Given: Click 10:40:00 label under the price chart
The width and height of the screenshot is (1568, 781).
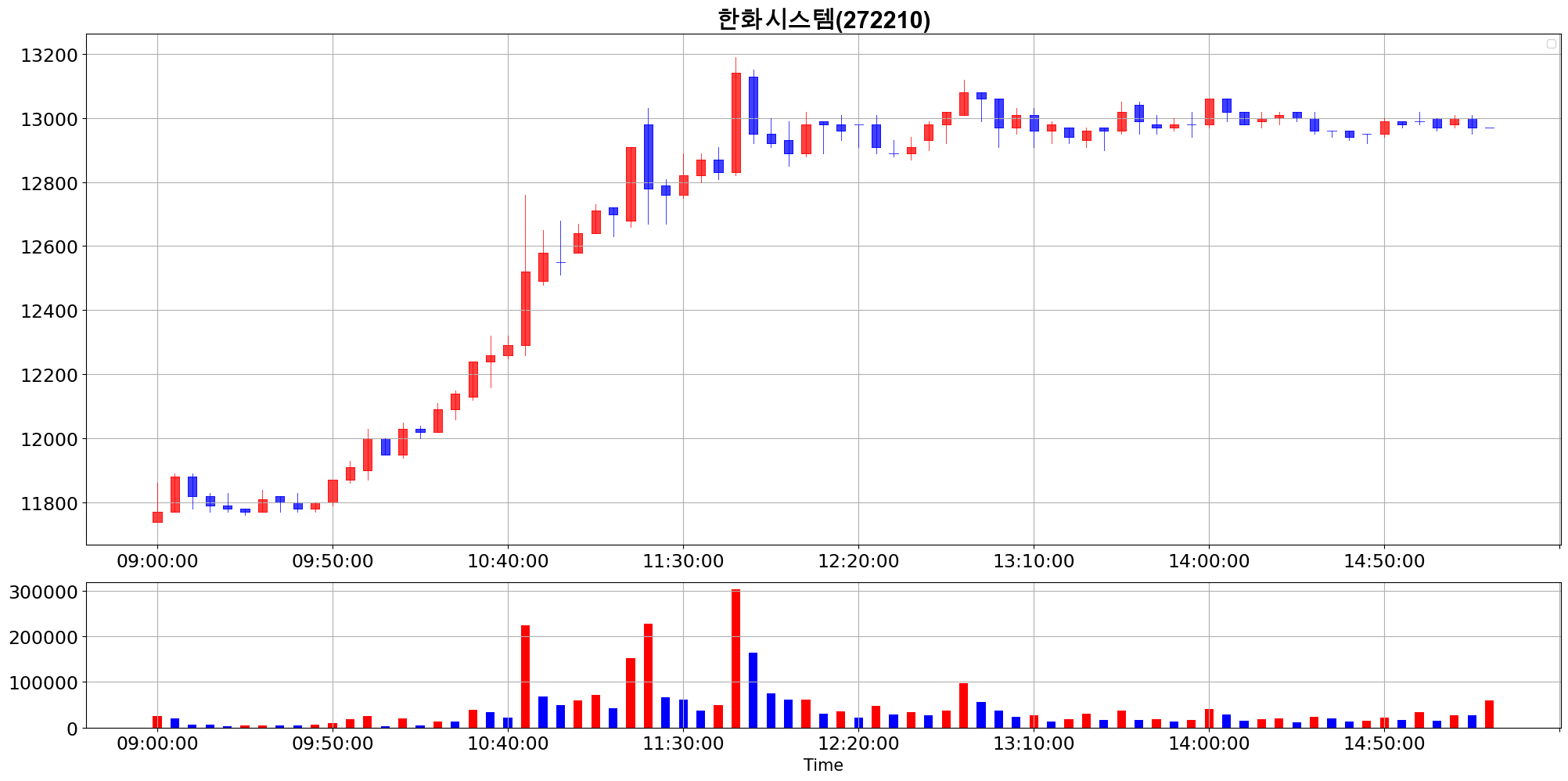Looking at the screenshot, I should click(508, 561).
